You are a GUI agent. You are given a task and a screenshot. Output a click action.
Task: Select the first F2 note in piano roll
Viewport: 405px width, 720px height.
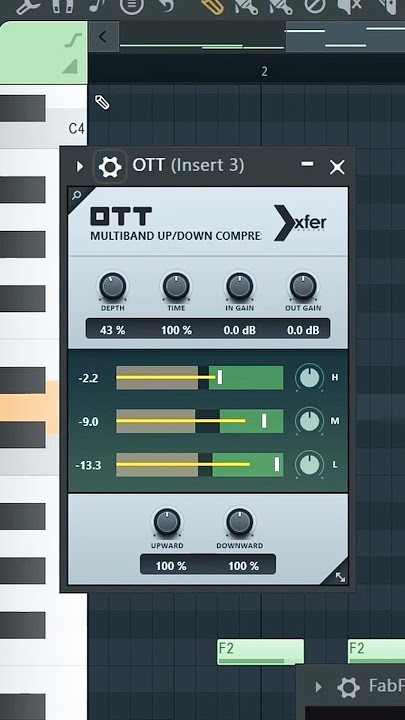260,652
